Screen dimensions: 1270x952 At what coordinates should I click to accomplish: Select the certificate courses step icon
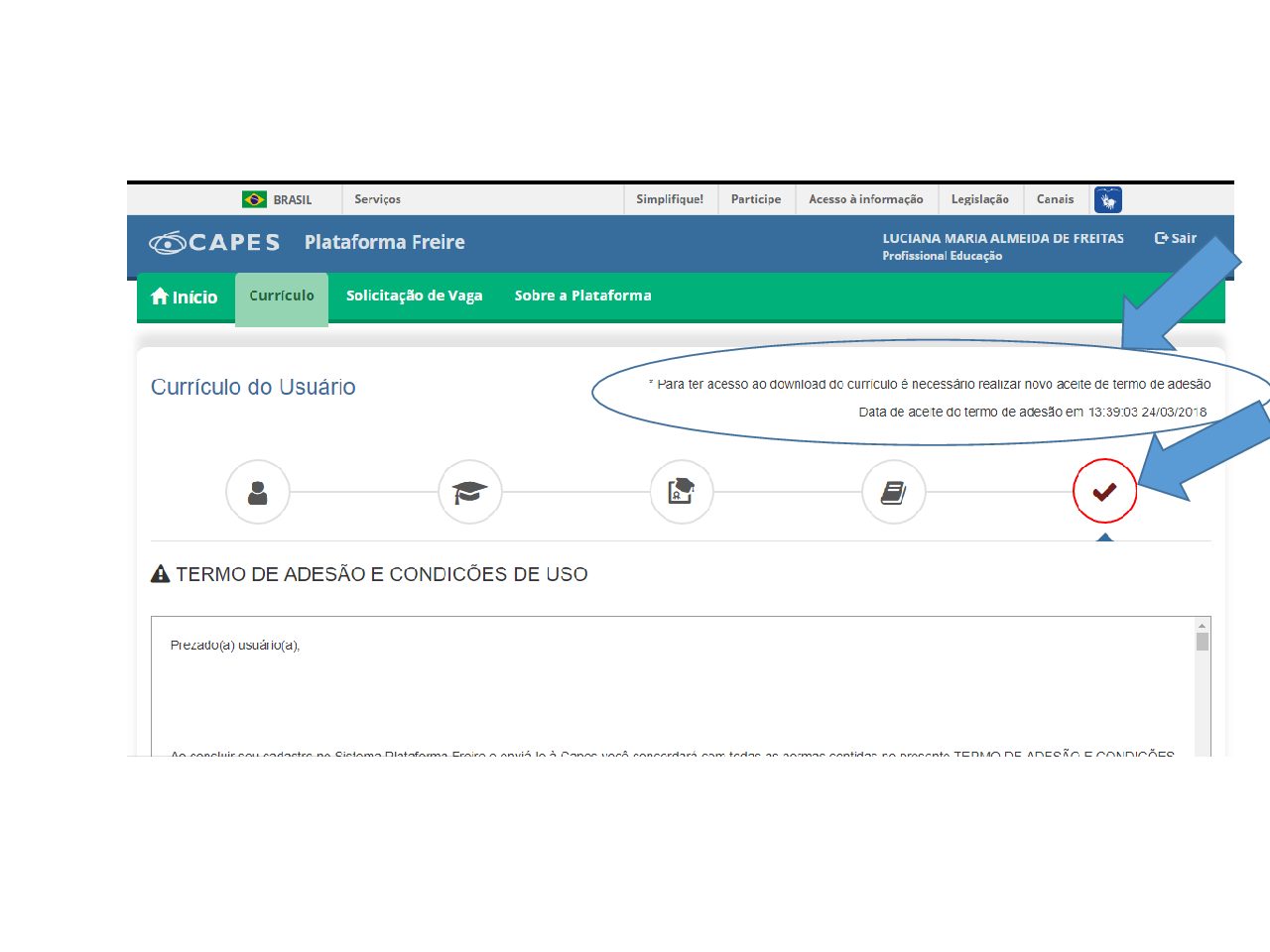682,492
